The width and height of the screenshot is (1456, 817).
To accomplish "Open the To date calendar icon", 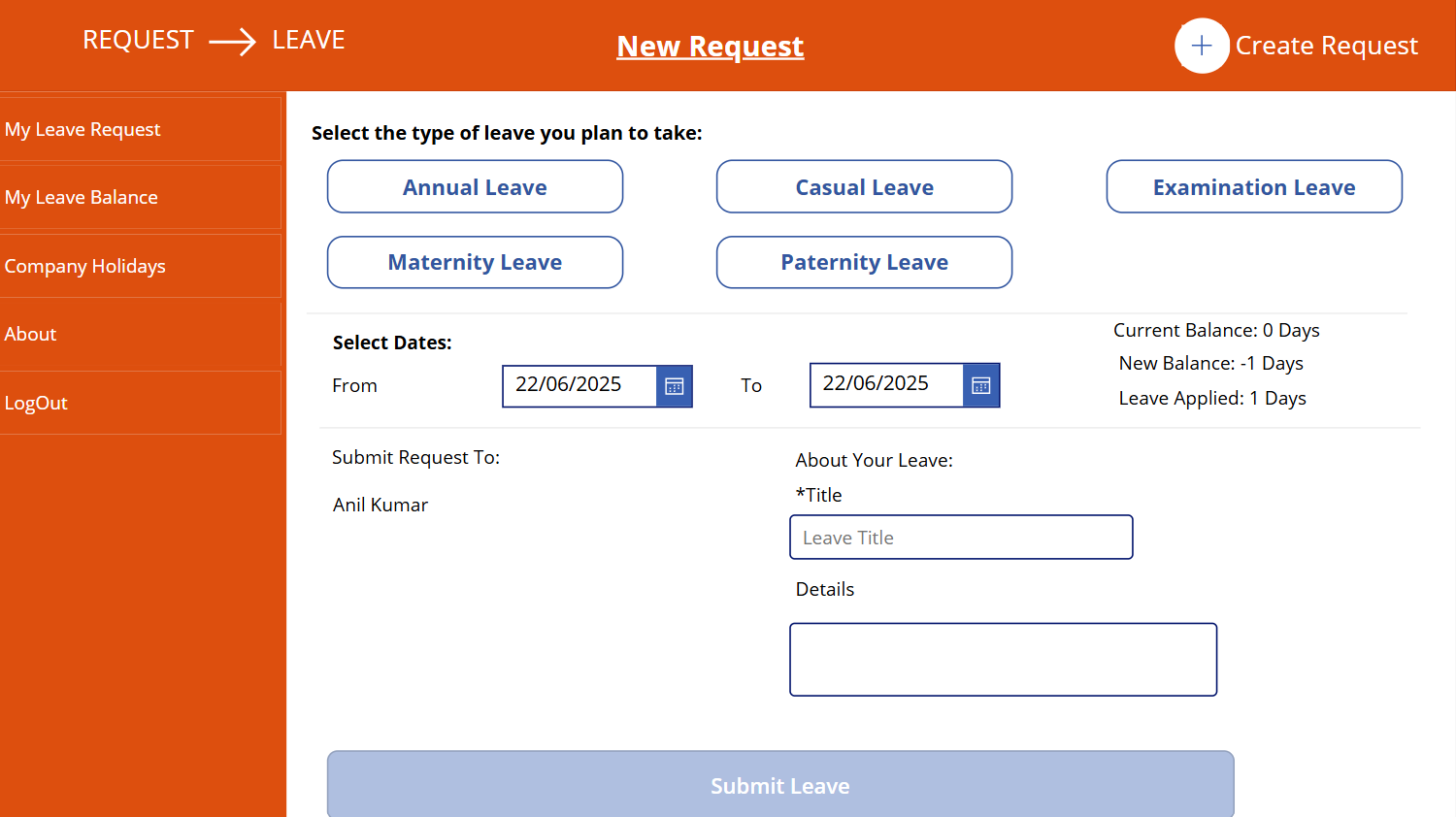I will click(981, 385).
